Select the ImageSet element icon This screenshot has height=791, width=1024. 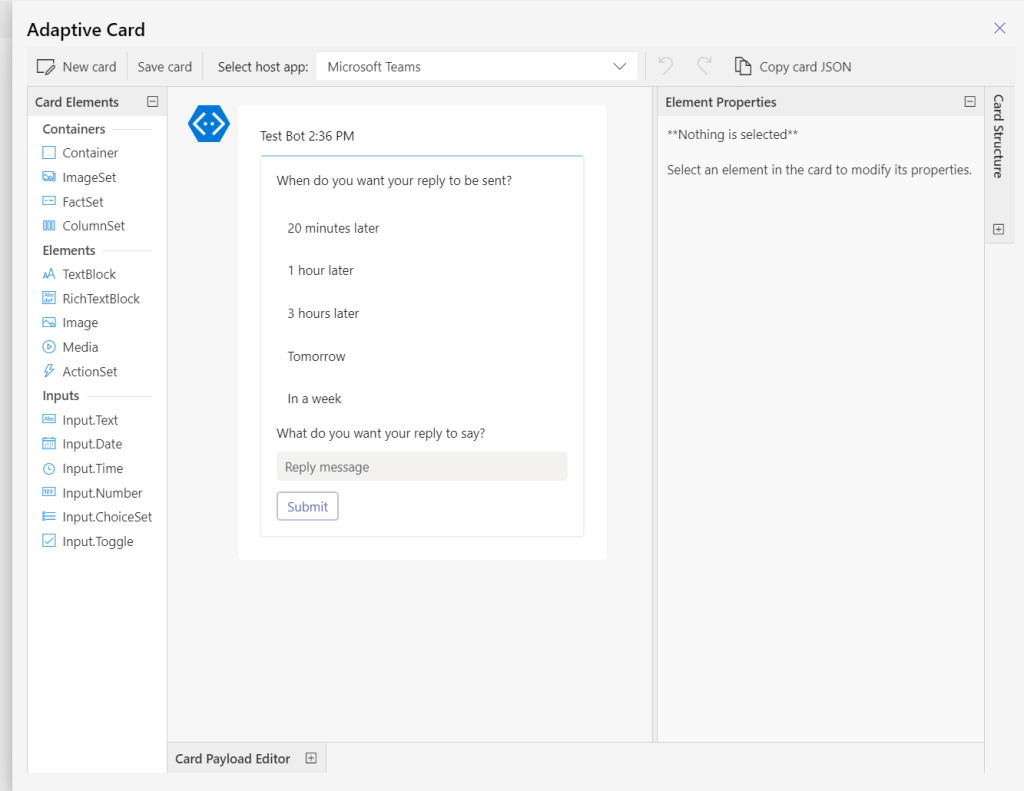click(49, 177)
